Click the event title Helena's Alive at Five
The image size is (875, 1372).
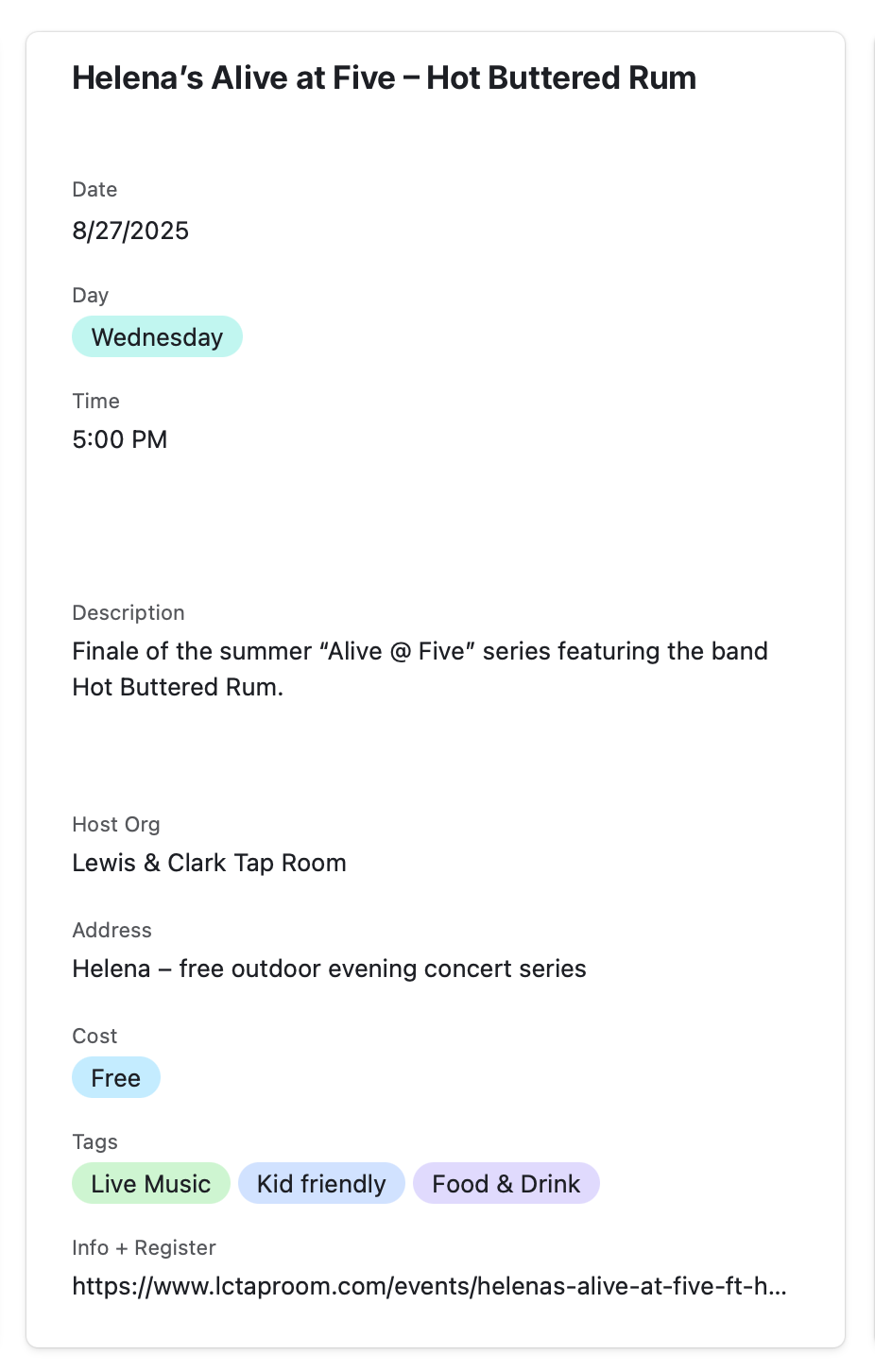click(x=384, y=77)
